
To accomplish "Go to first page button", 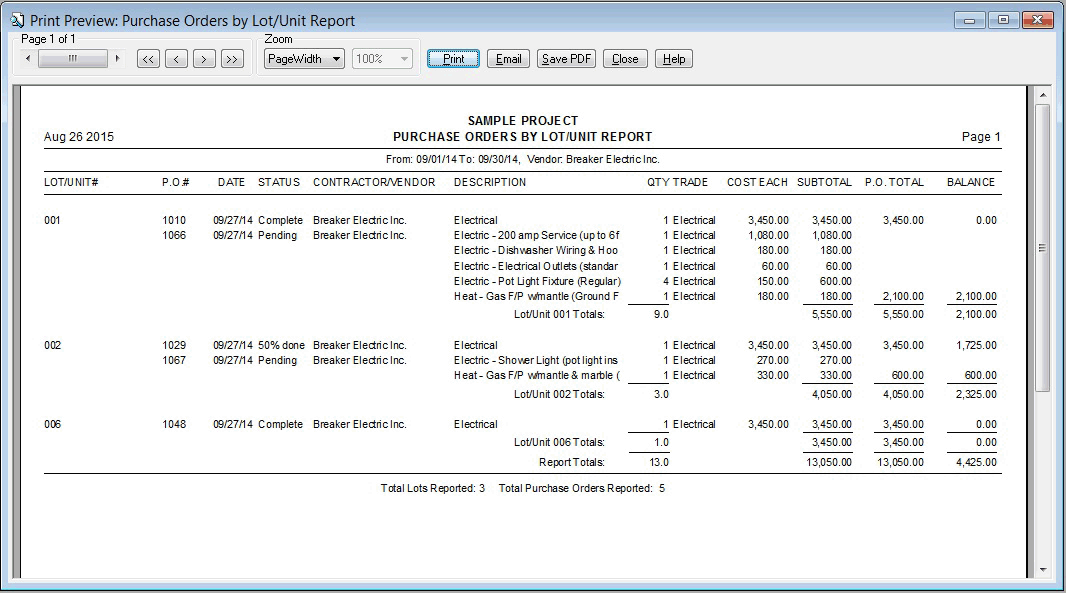I will (x=148, y=59).
